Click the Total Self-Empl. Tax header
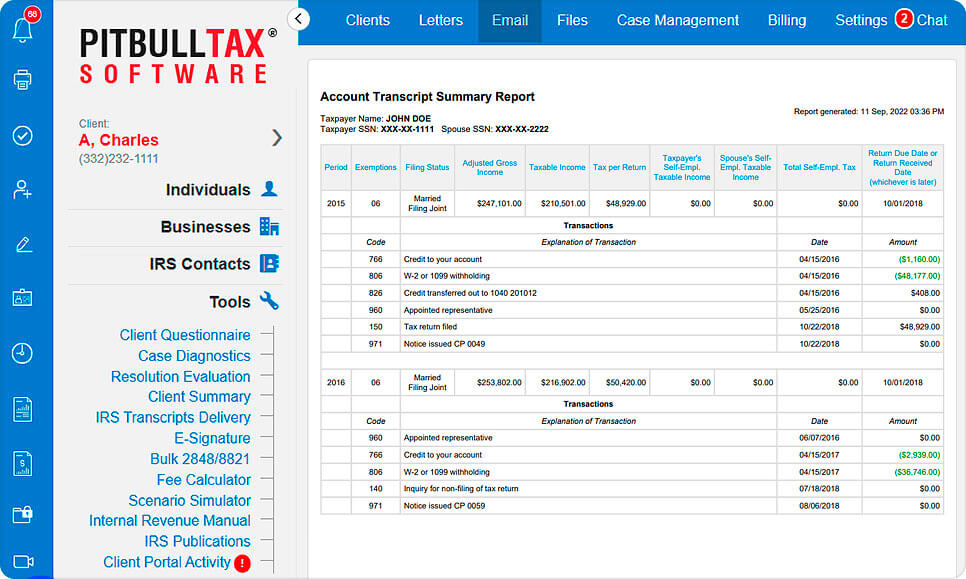Viewport: 966px width, 579px height. pos(819,168)
